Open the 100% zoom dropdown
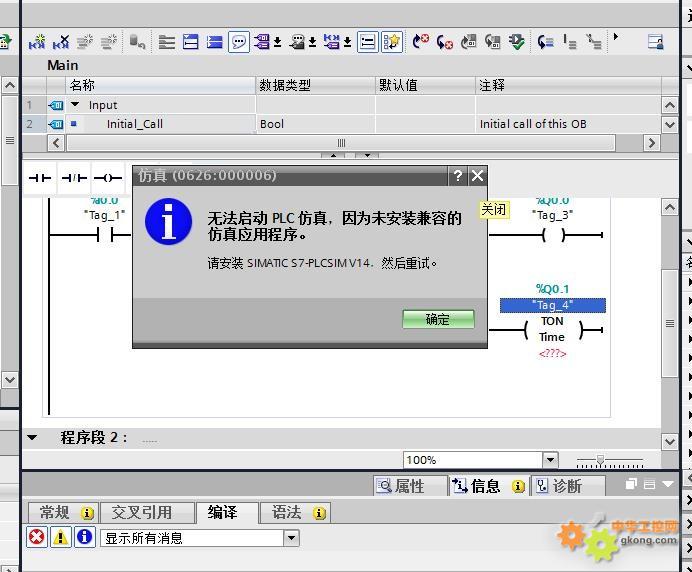 (550, 460)
